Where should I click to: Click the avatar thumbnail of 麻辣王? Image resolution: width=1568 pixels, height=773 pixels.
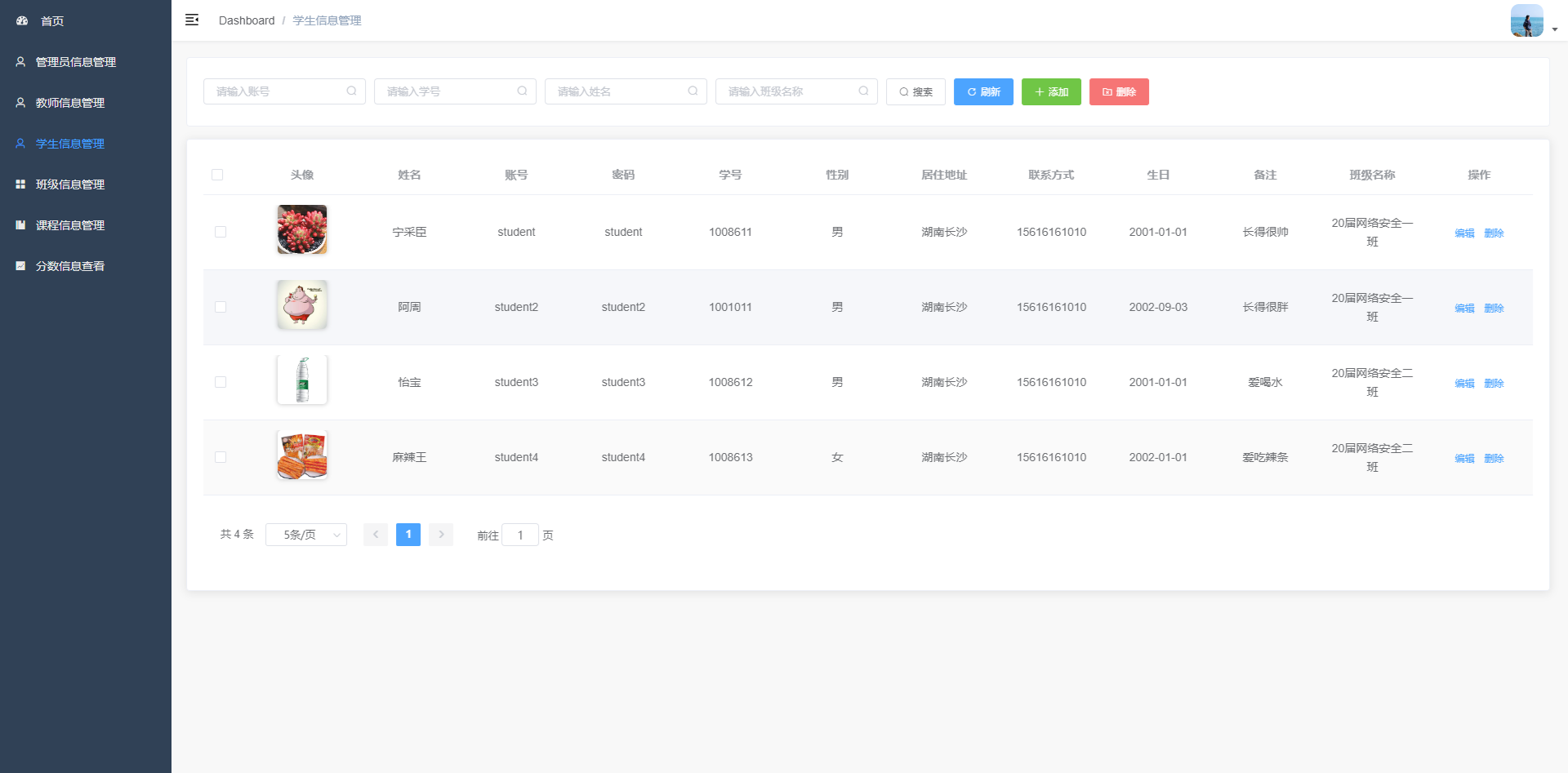point(302,455)
